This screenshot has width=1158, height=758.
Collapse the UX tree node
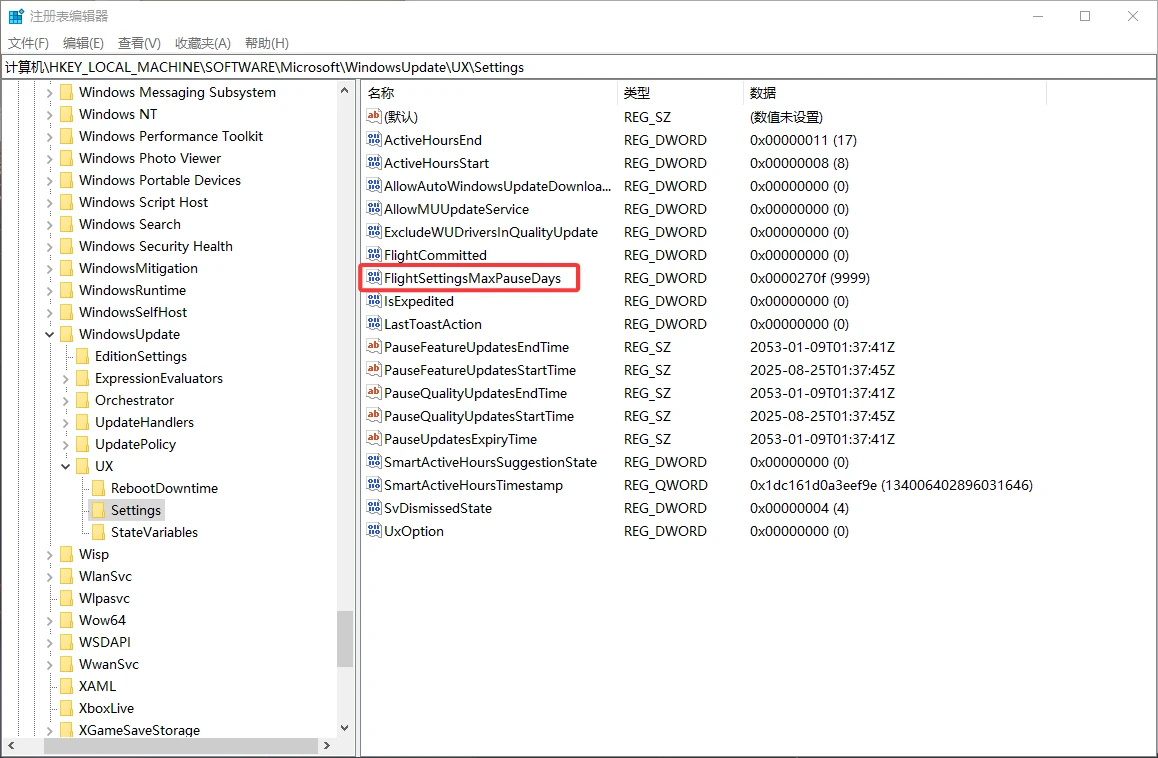point(66,466)
